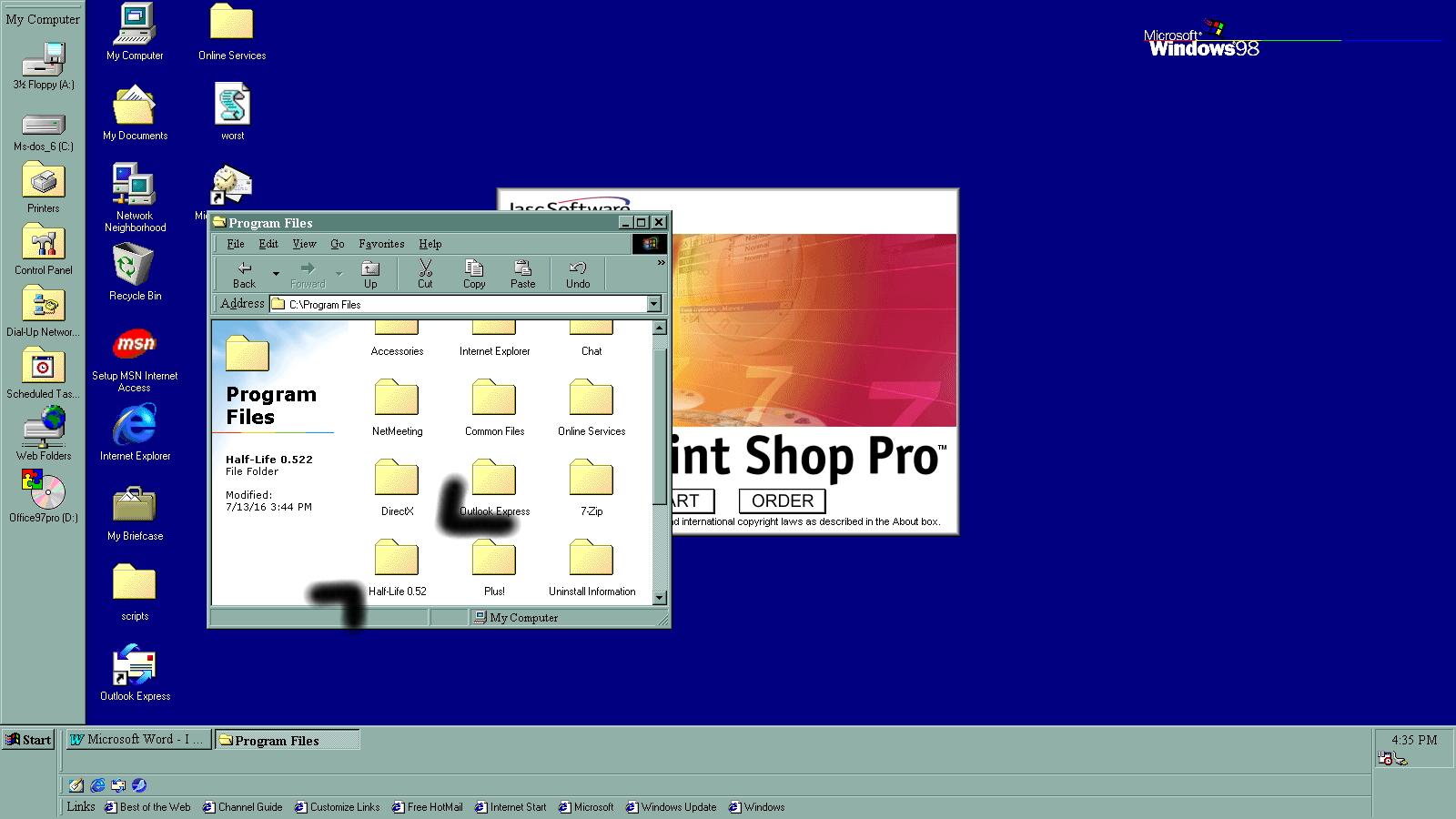Open Outlook Express desktop shortcut
This screenshot has height=819, width=1456.
point(135,673)
